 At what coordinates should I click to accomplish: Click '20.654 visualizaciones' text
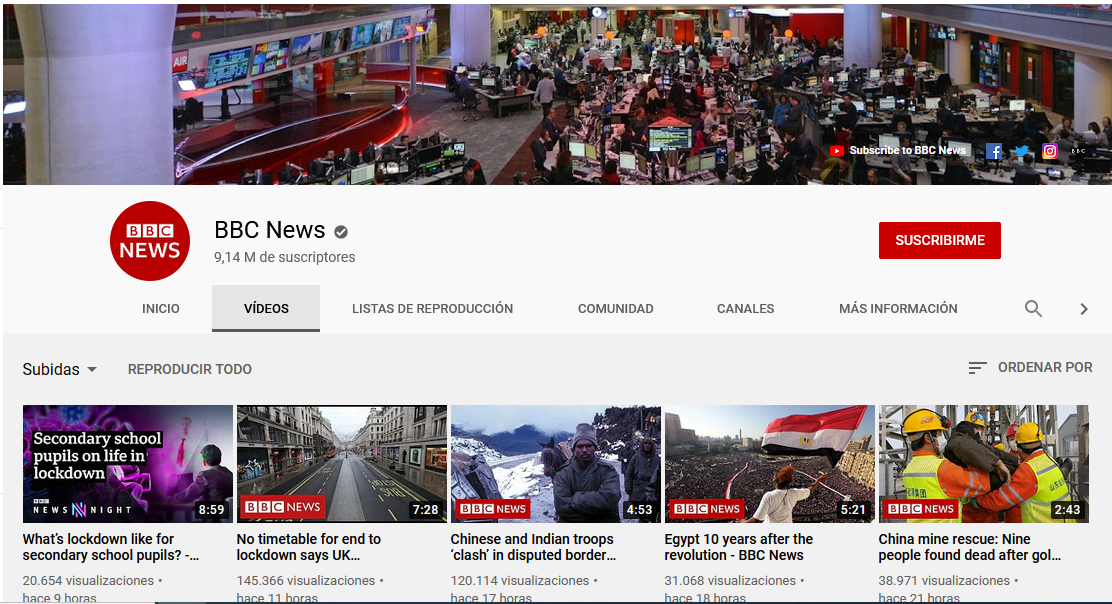tap(88, 581)
